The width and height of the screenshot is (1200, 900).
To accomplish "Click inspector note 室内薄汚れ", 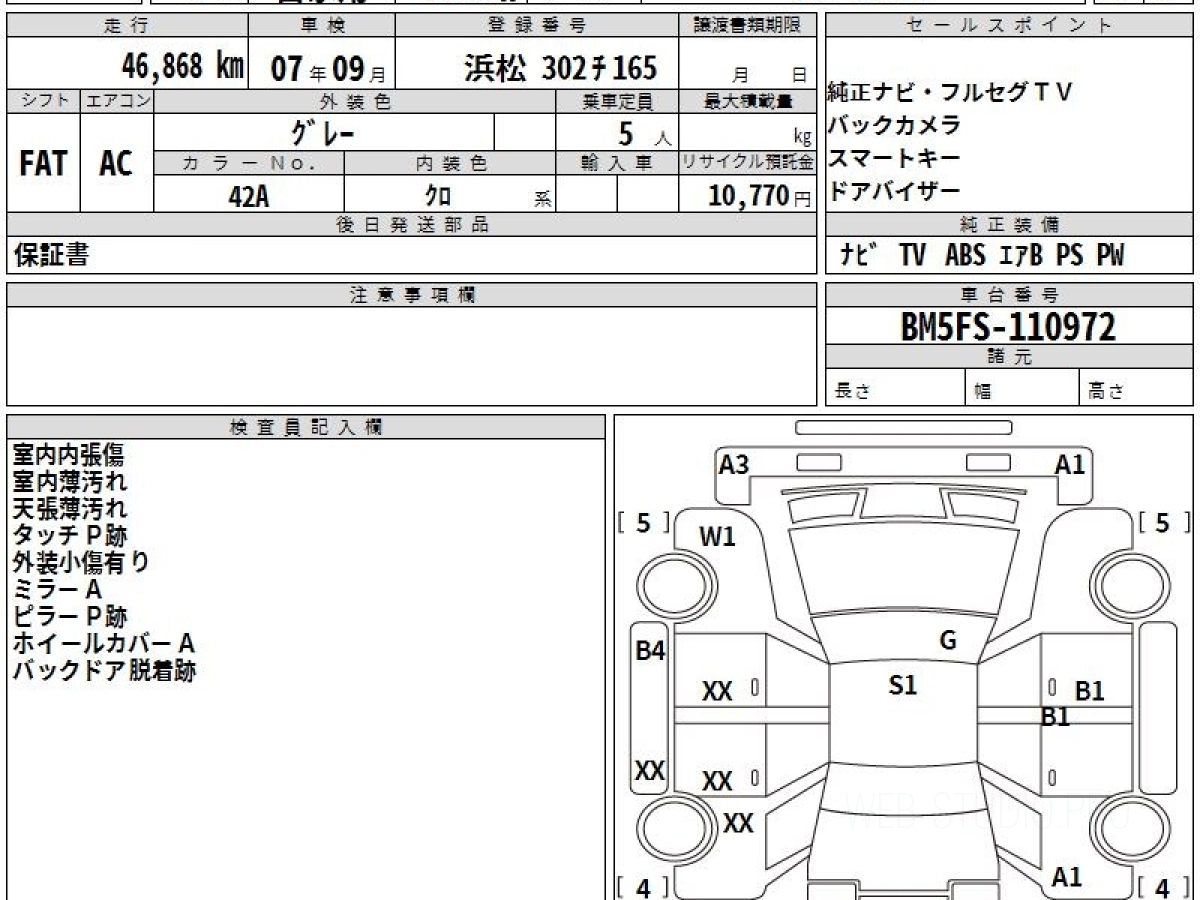I will (70, 482).
